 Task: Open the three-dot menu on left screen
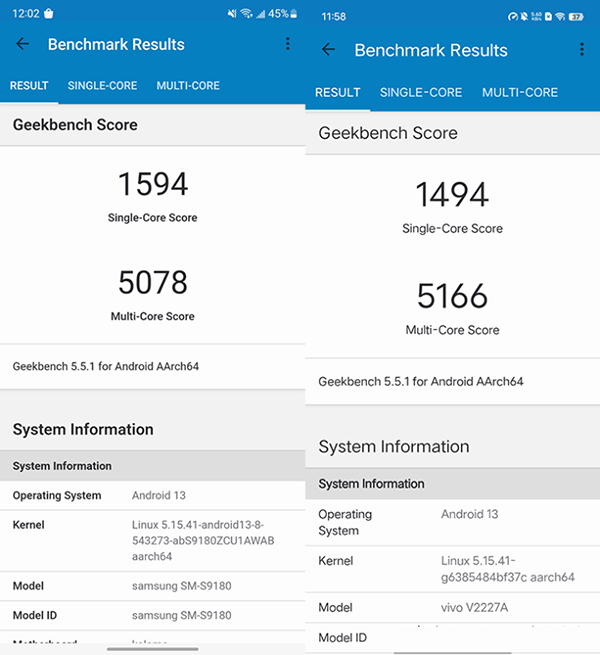[x=287, y=44]
